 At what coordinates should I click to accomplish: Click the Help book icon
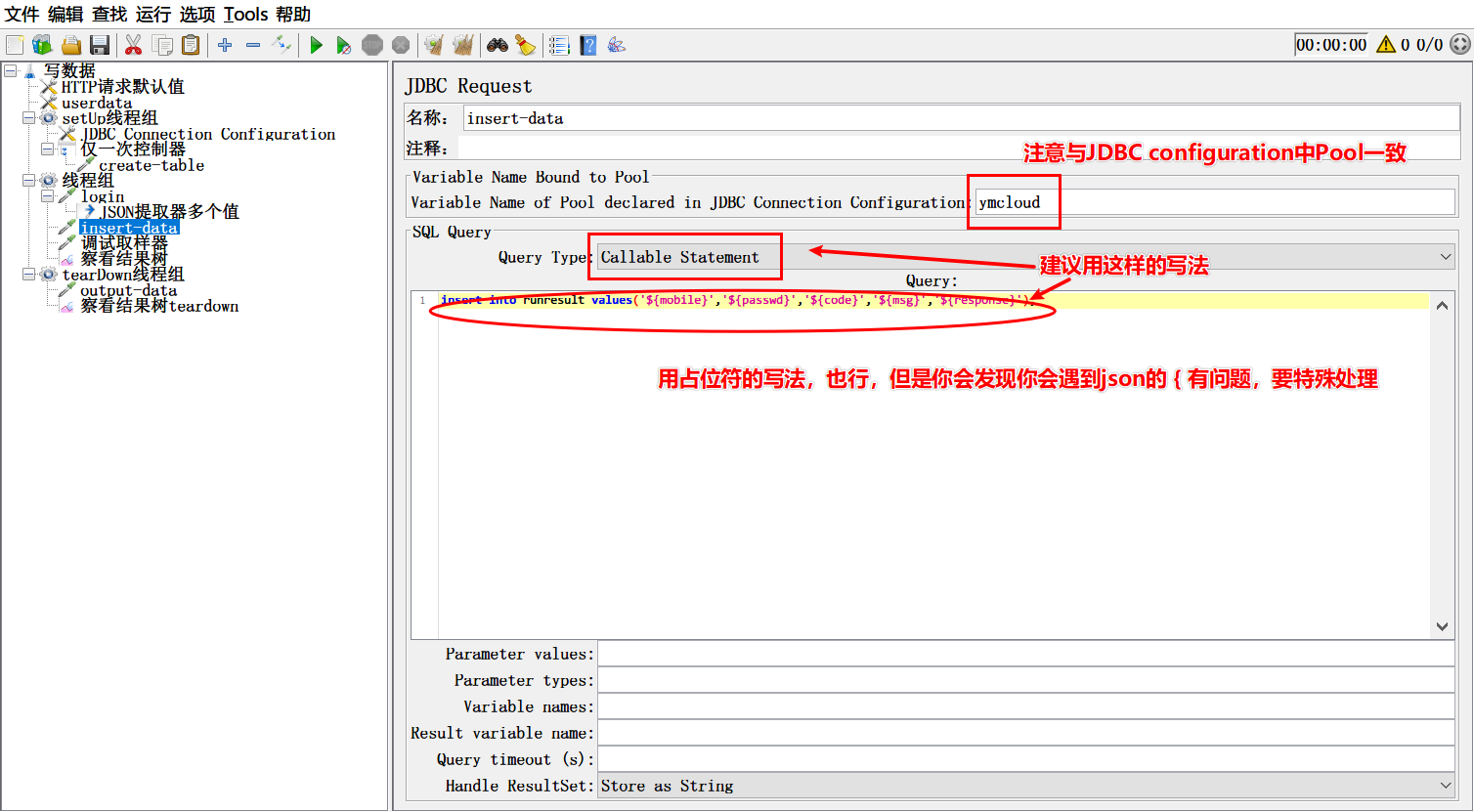tap(587, 45)
